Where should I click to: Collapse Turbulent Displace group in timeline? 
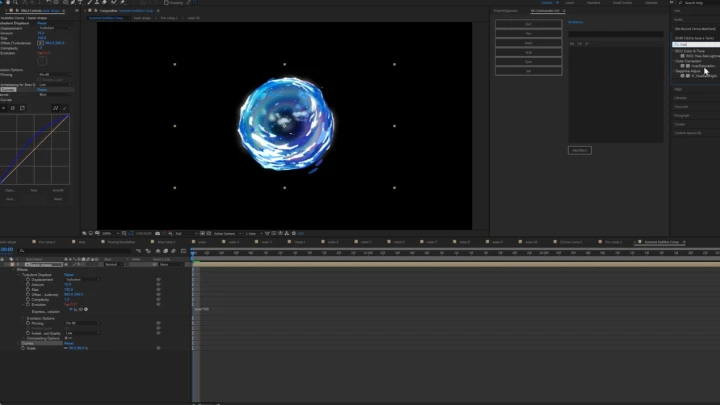pos(18,275)
